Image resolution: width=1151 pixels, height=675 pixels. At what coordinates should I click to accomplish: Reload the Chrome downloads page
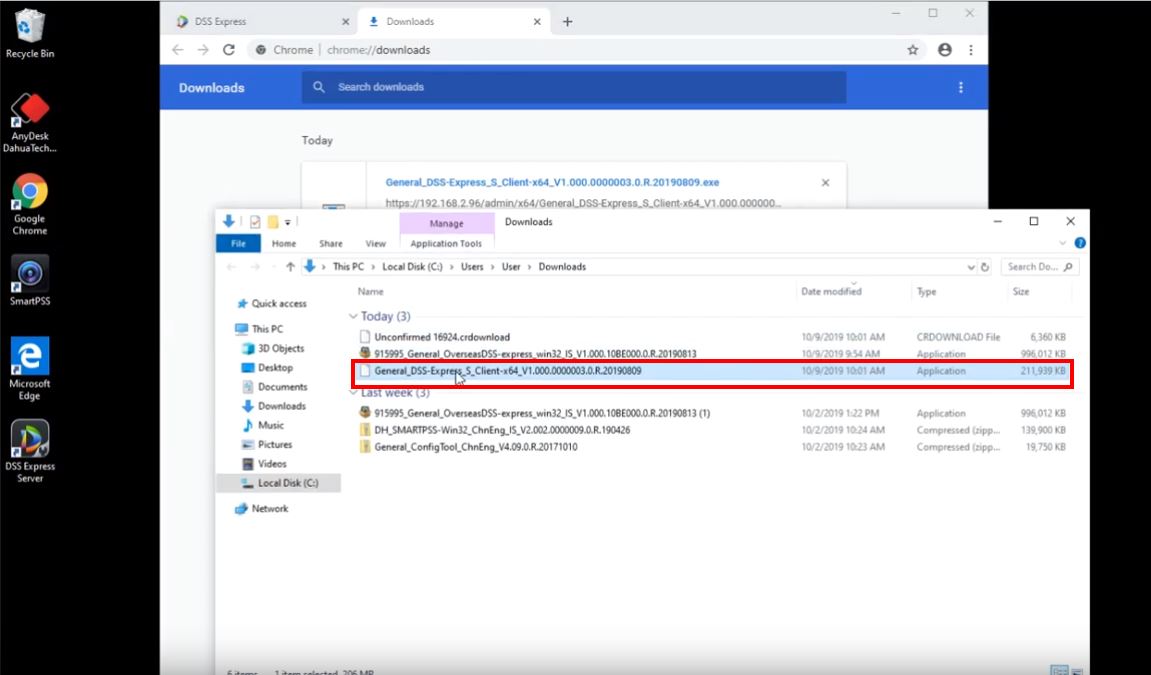(229, 50)
